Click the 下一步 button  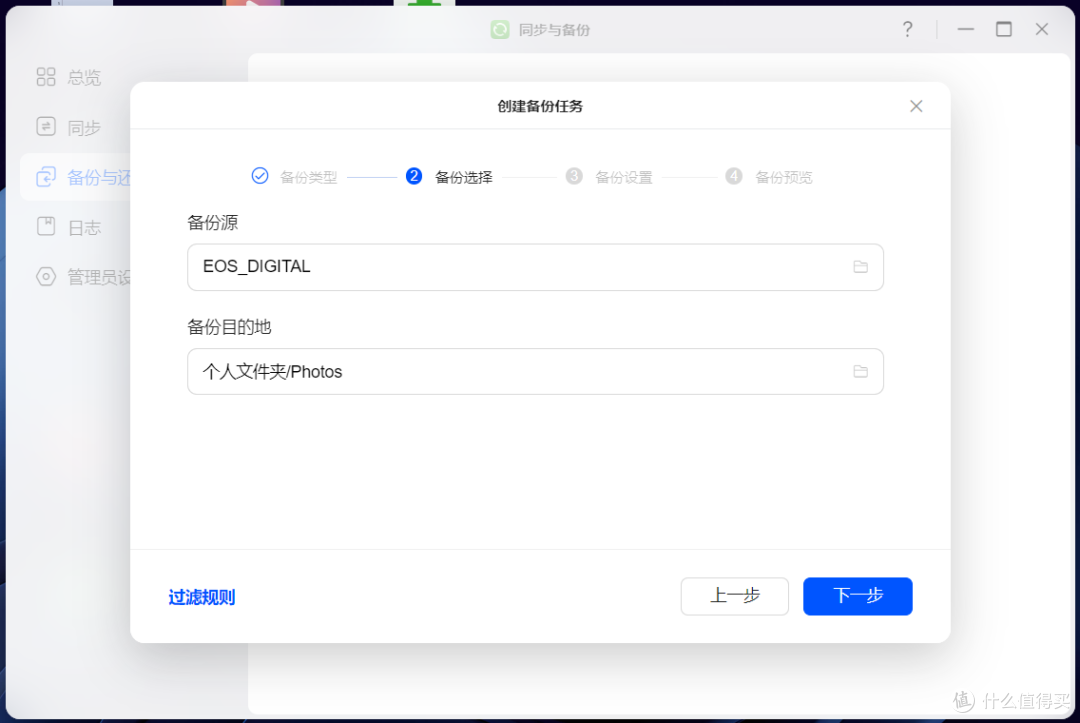(858, 596)
